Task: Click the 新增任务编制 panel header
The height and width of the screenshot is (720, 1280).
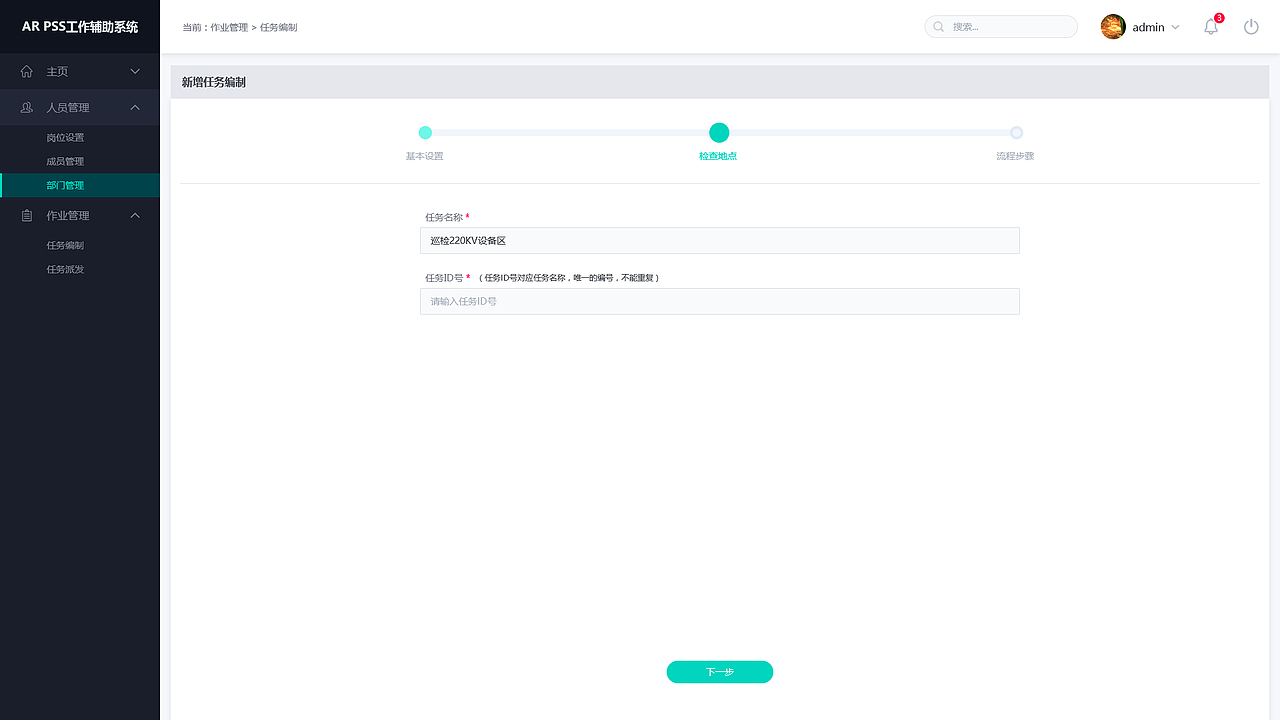Action: 720,82
